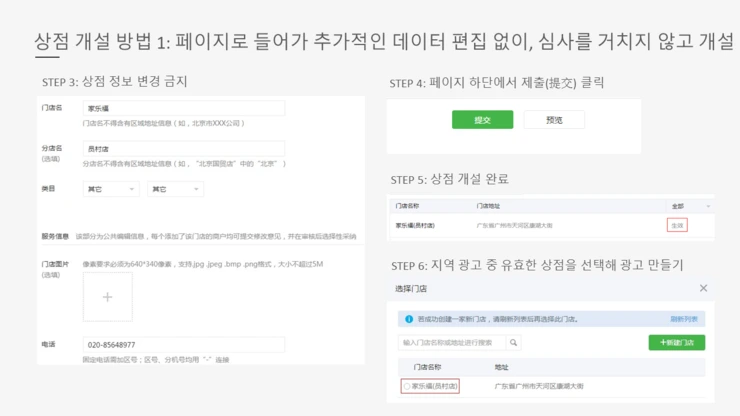Click the green 提交 submit button
740x416 pixels.
coord(482,120)
